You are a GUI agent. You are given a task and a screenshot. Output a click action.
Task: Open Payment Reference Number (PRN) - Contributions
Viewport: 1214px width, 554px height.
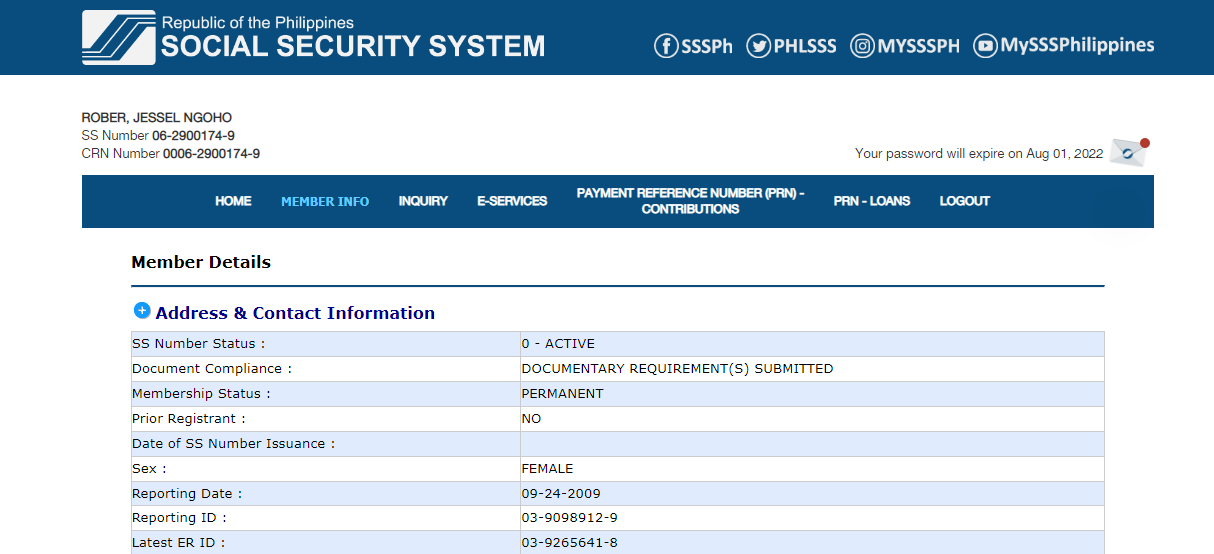pyautogui.click(x=690, y=201)
